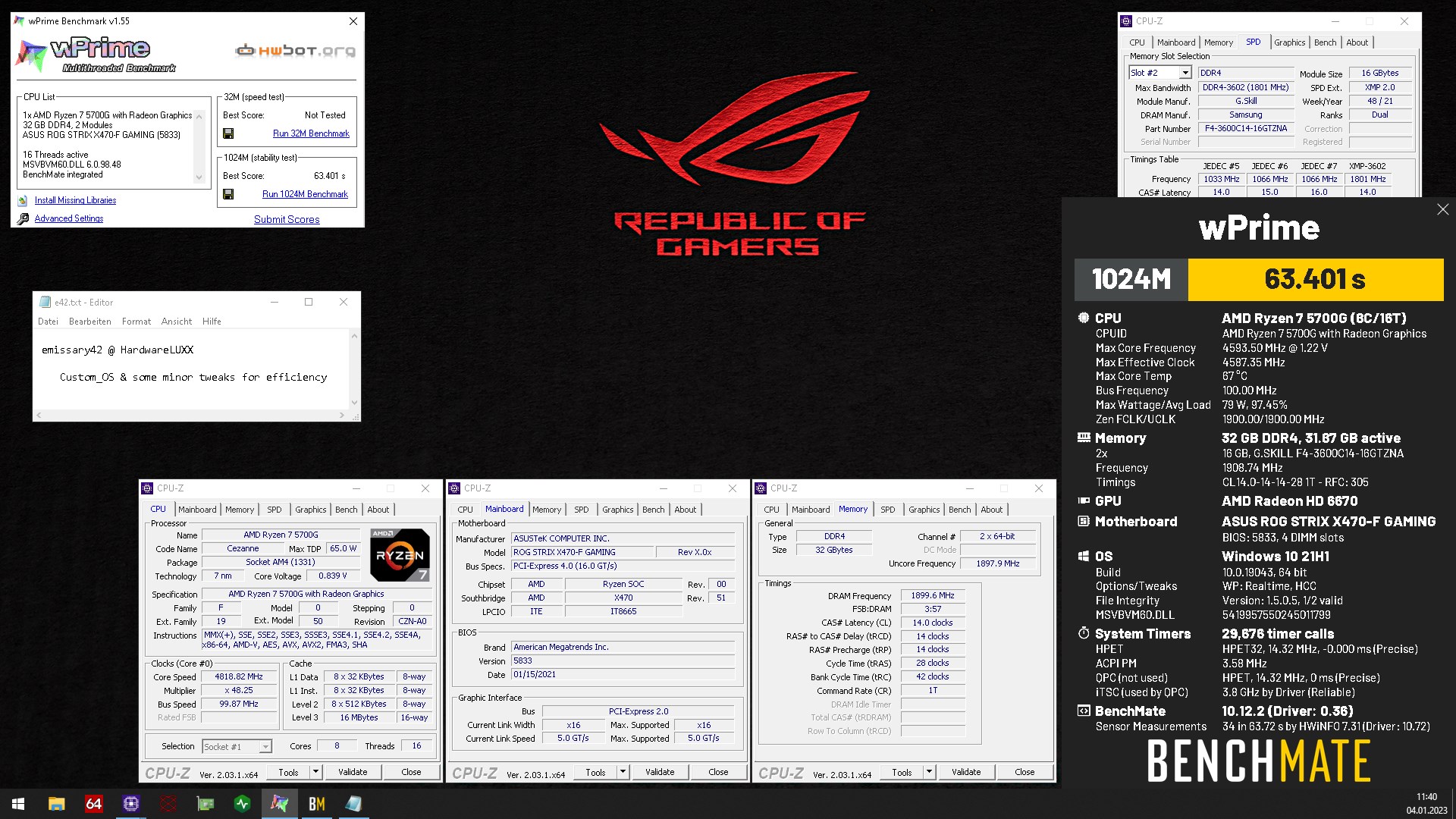The image size is (1456, 819).
Task: Select SPD tab in CPU-Z Memory window
Action: [x=888, y=510]
